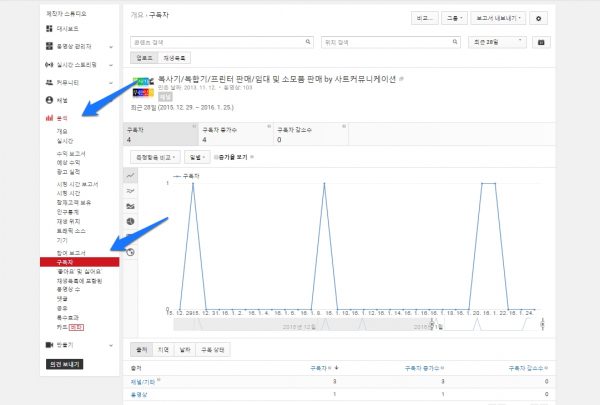
Task: Open the 동영상 source link in table
Action: pos(139,394)
